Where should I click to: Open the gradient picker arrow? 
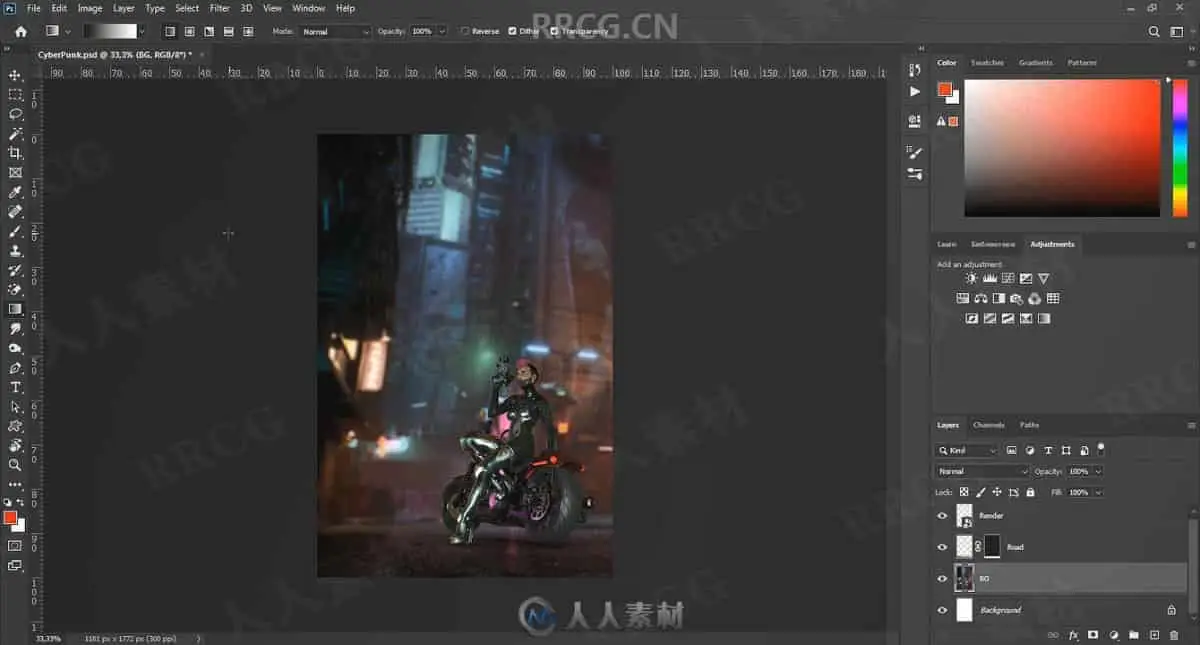pyautogui.click(x=141, y=31)
